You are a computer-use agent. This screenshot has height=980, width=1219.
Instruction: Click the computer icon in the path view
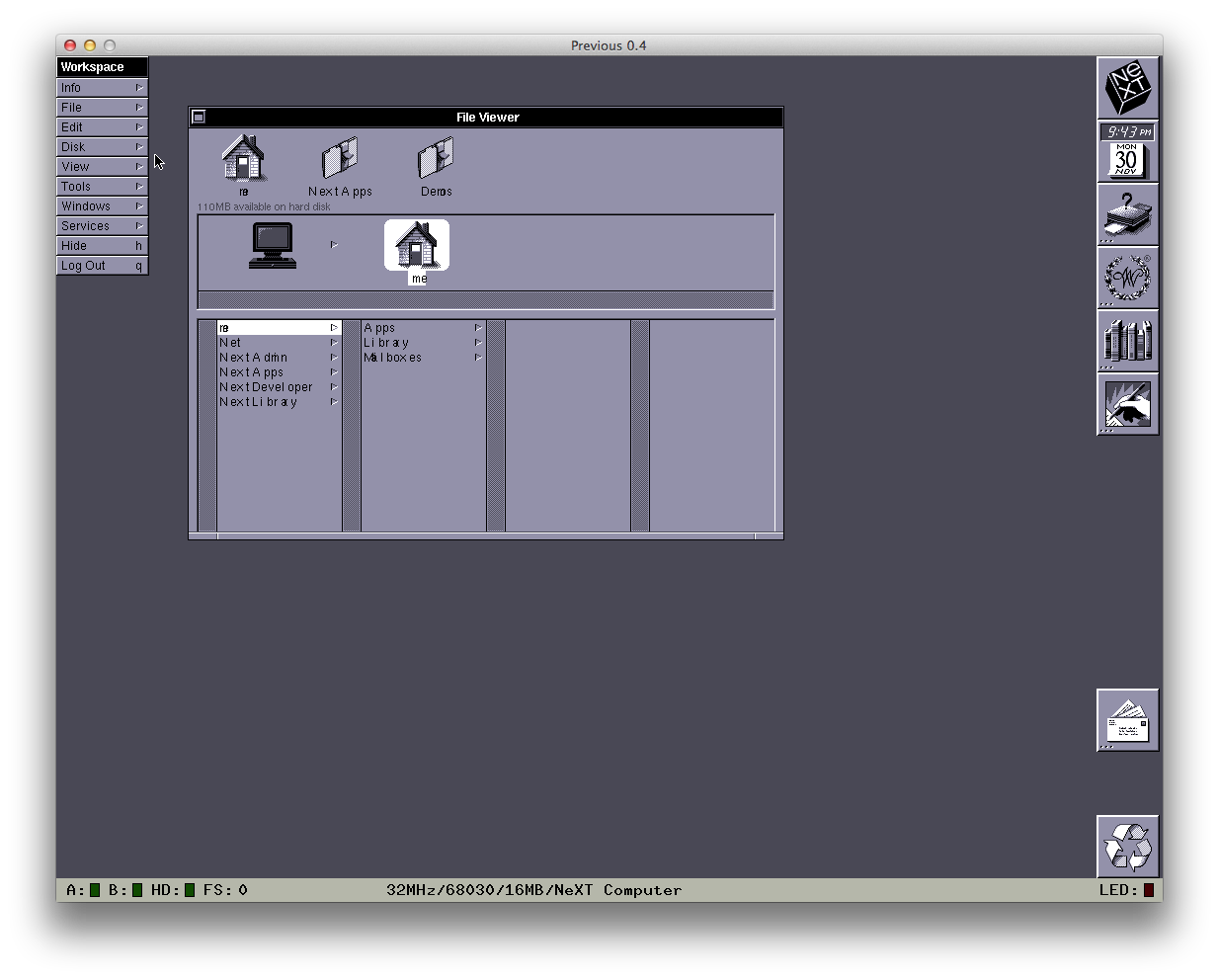272,245
